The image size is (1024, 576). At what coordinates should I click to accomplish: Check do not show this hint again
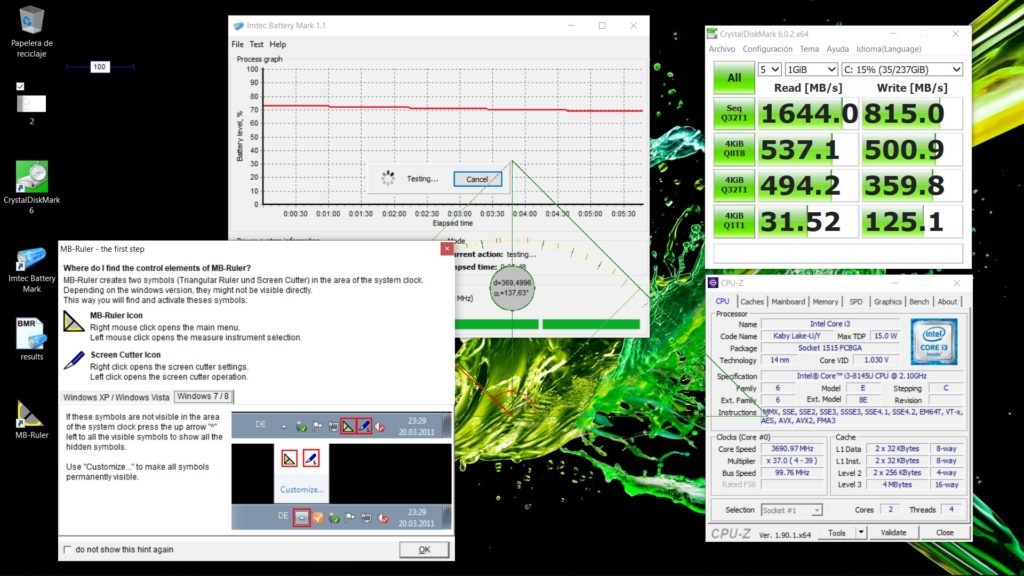pyautogui.click(x=67, y=549)
